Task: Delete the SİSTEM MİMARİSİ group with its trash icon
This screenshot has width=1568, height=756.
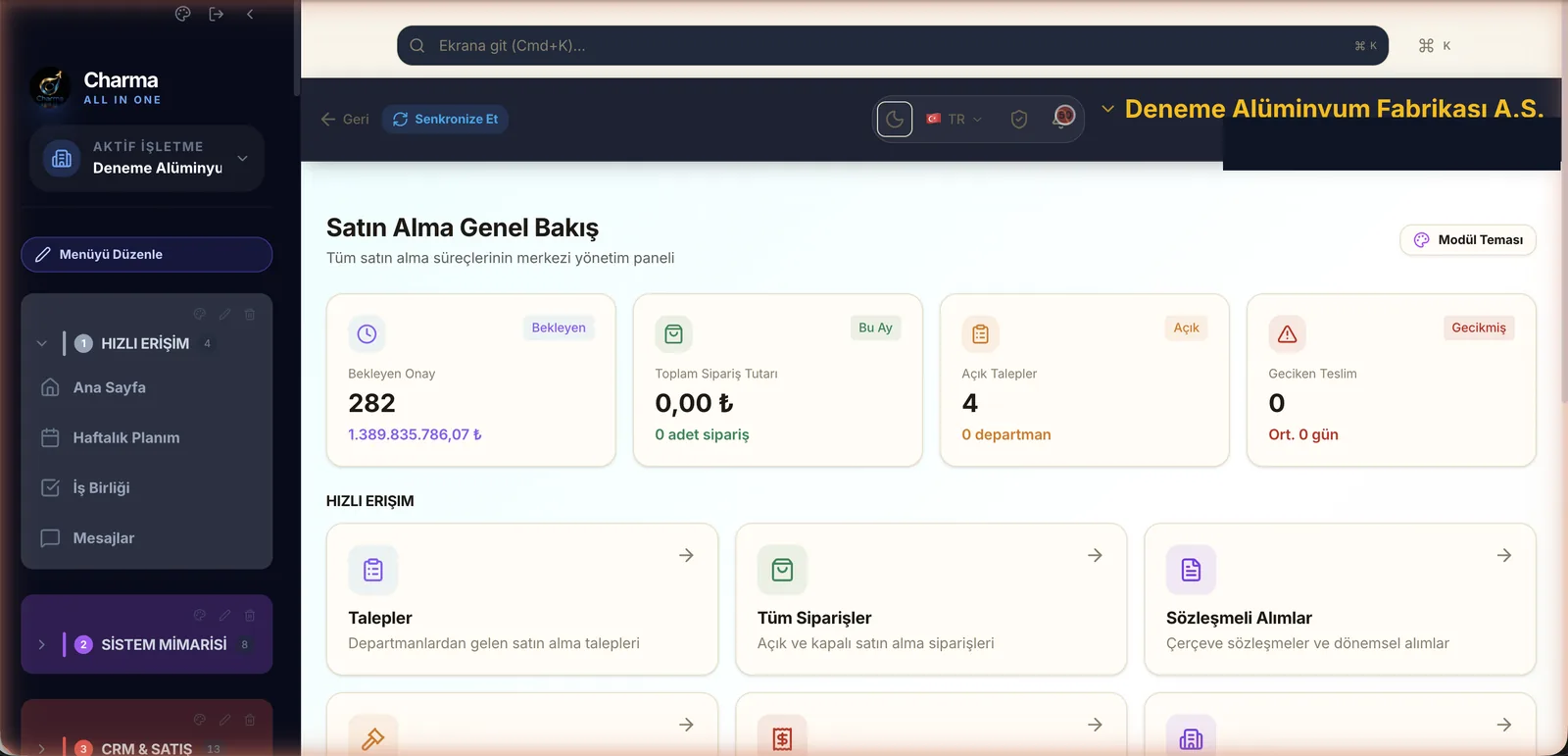Action: click(250, 615)
